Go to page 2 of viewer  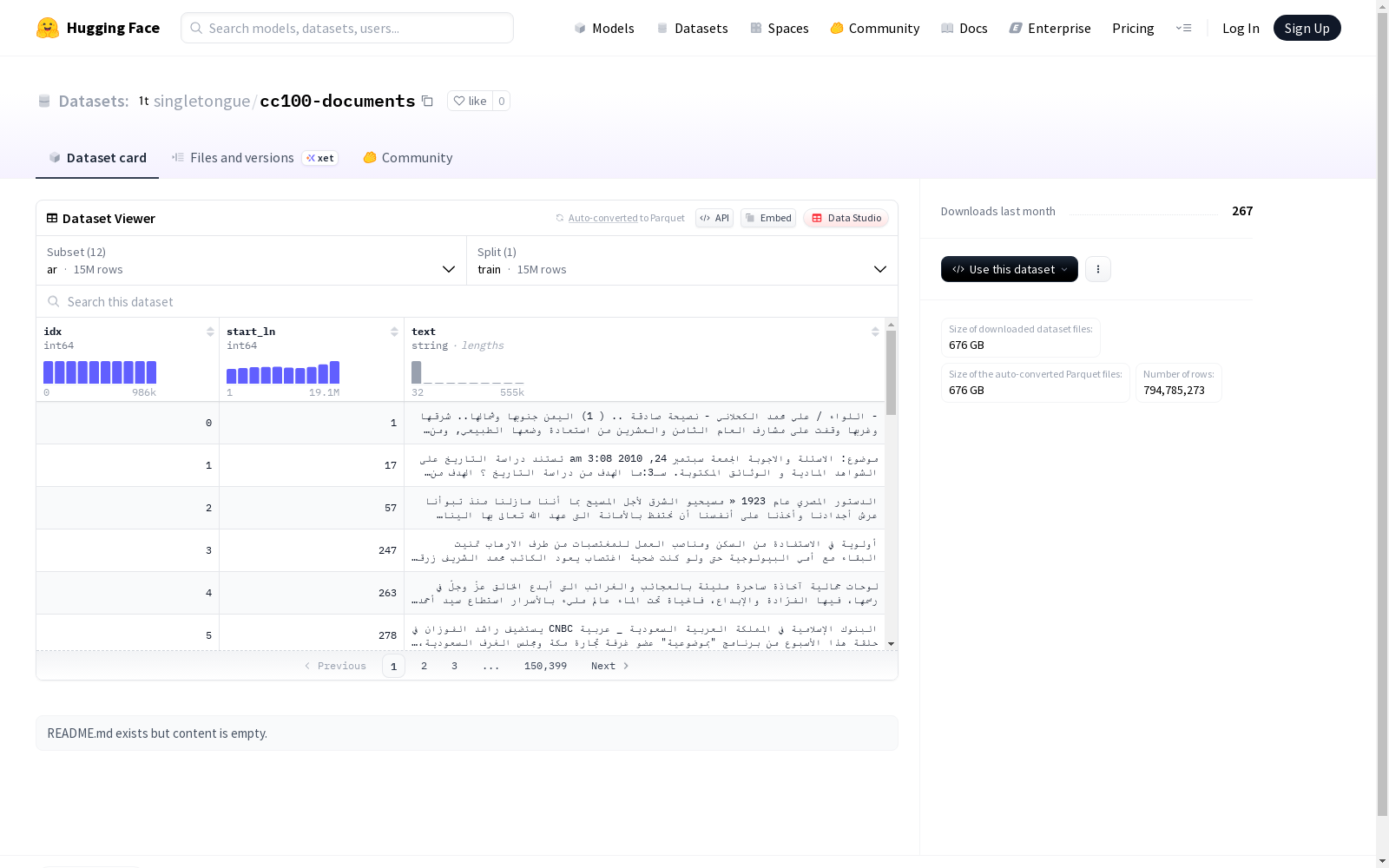click(424, 666)
